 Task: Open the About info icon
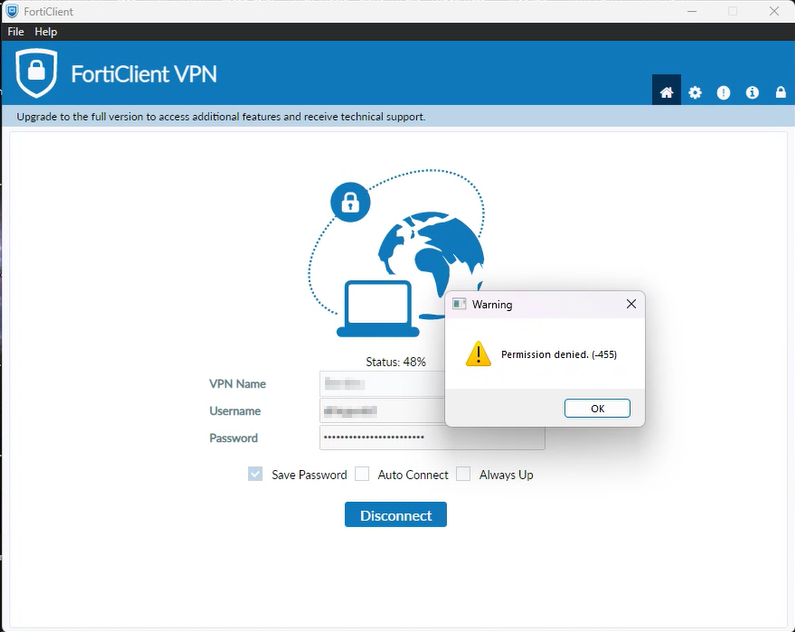click(752, 92)
